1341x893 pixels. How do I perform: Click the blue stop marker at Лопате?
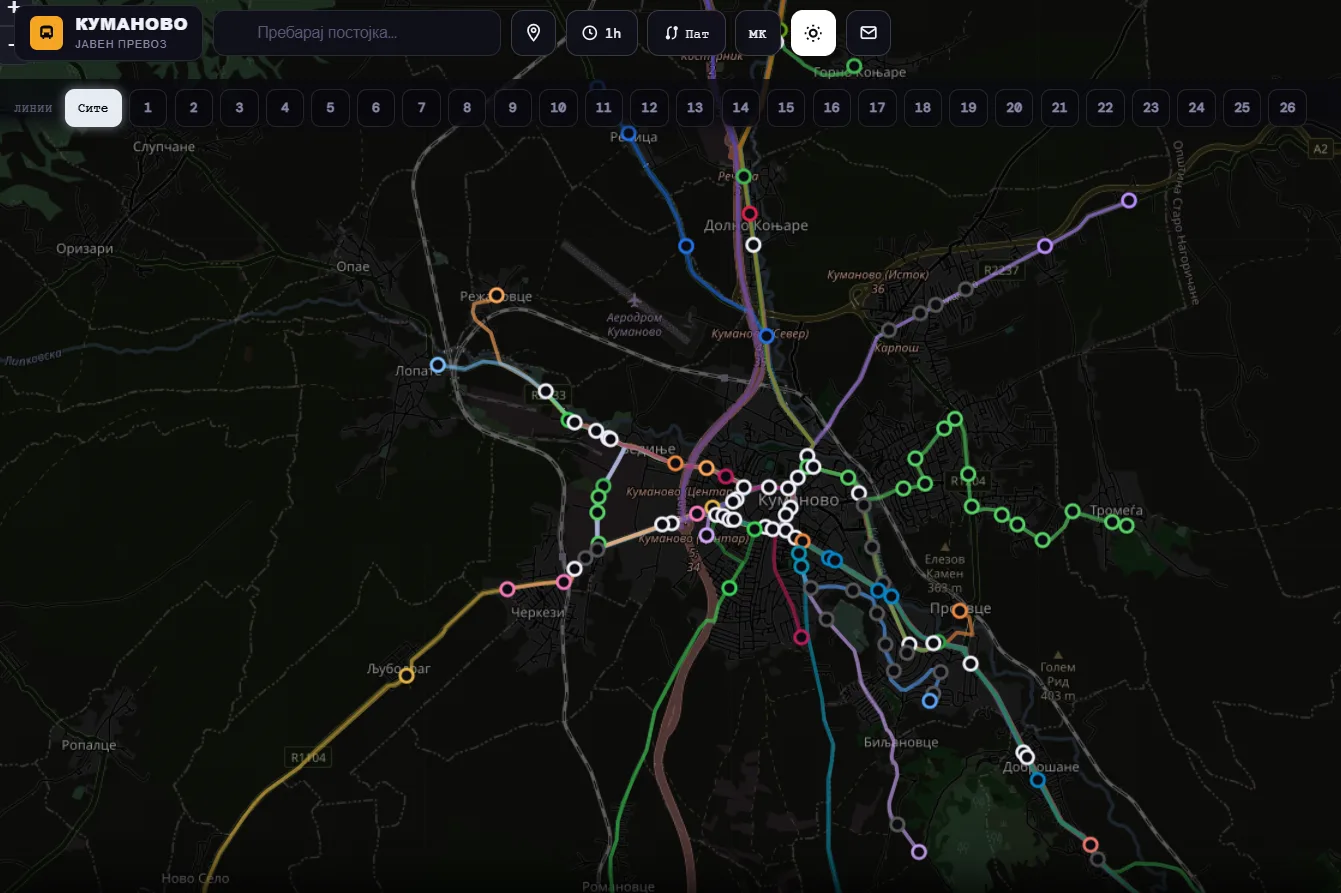click(x=437, y=365)
